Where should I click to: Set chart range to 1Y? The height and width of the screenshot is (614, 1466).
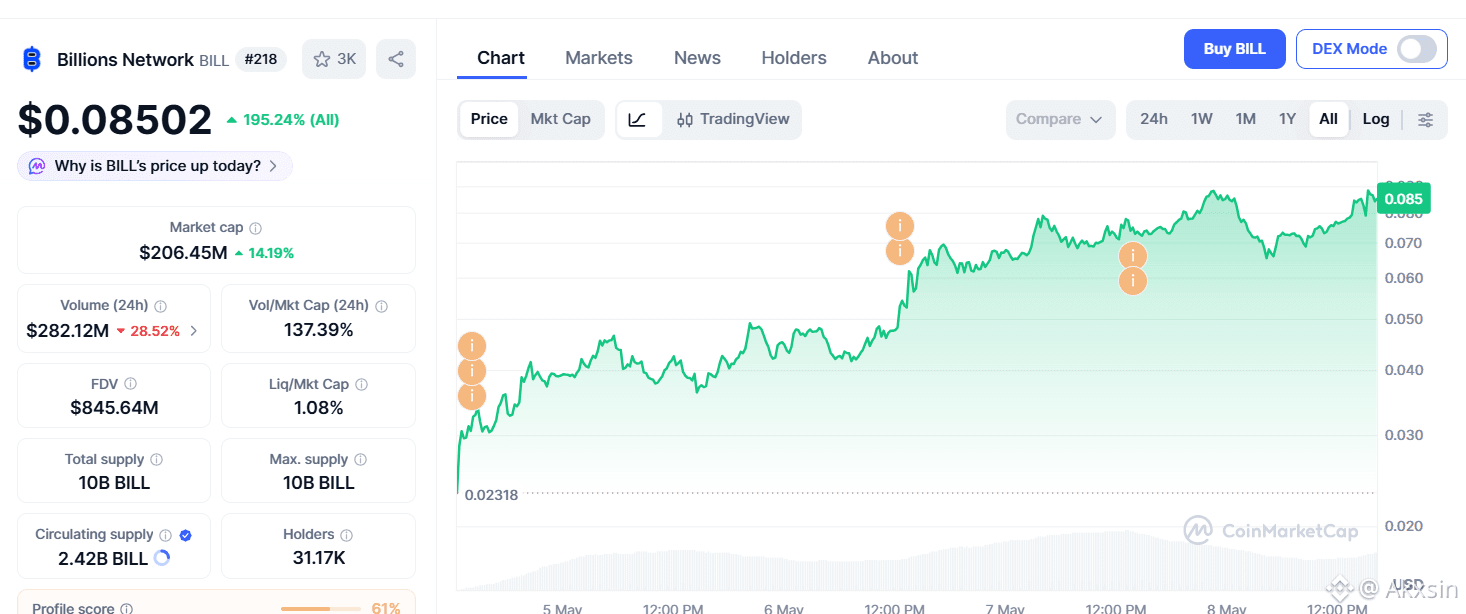(1287, 119)
